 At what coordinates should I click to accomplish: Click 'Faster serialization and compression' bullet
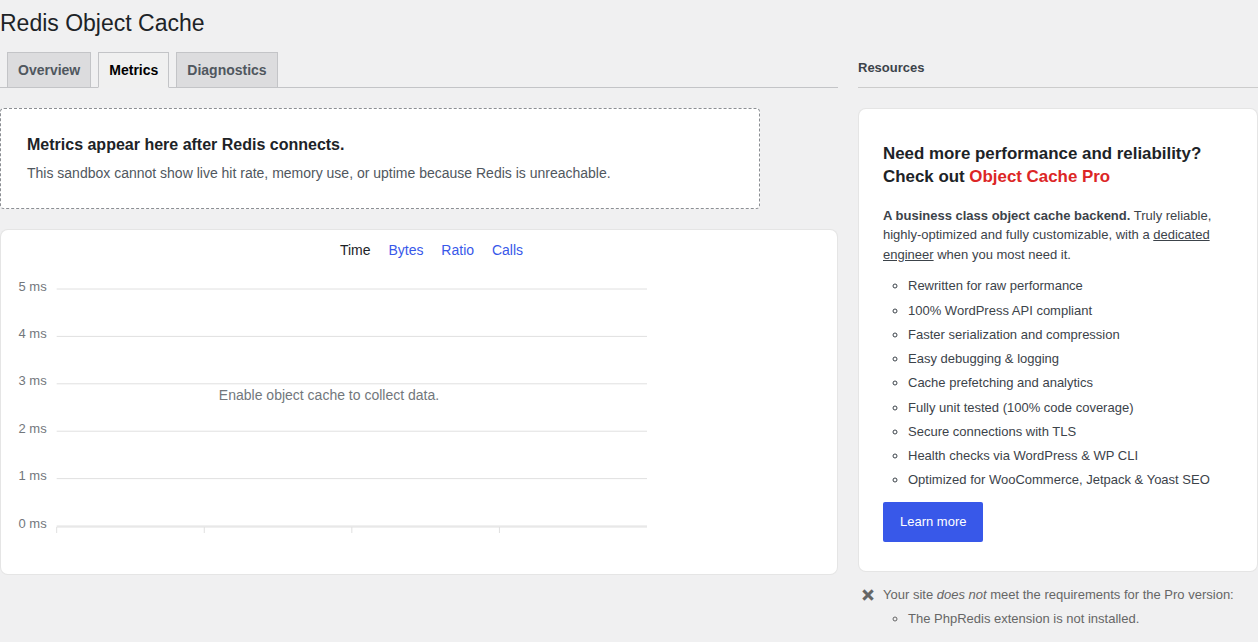coord(1014,335)
